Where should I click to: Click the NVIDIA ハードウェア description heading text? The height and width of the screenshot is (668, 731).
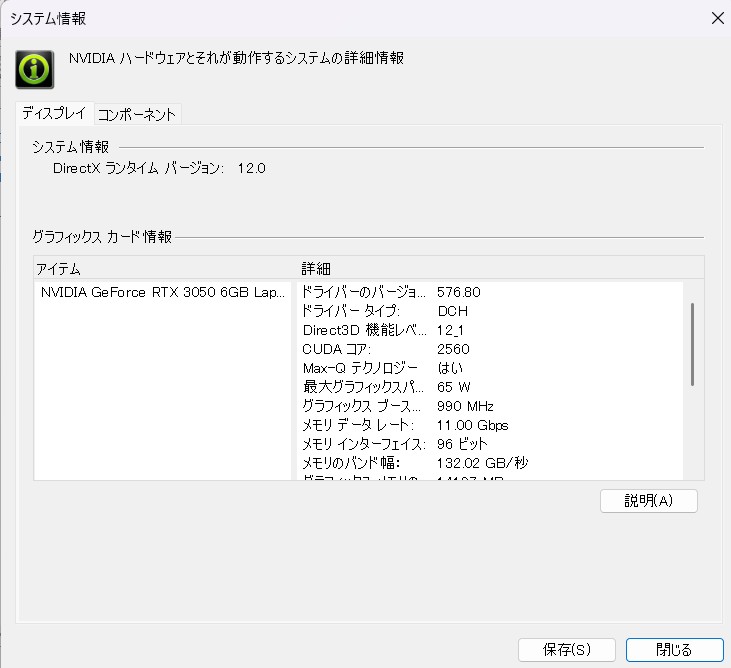click(x=236, y=58)
